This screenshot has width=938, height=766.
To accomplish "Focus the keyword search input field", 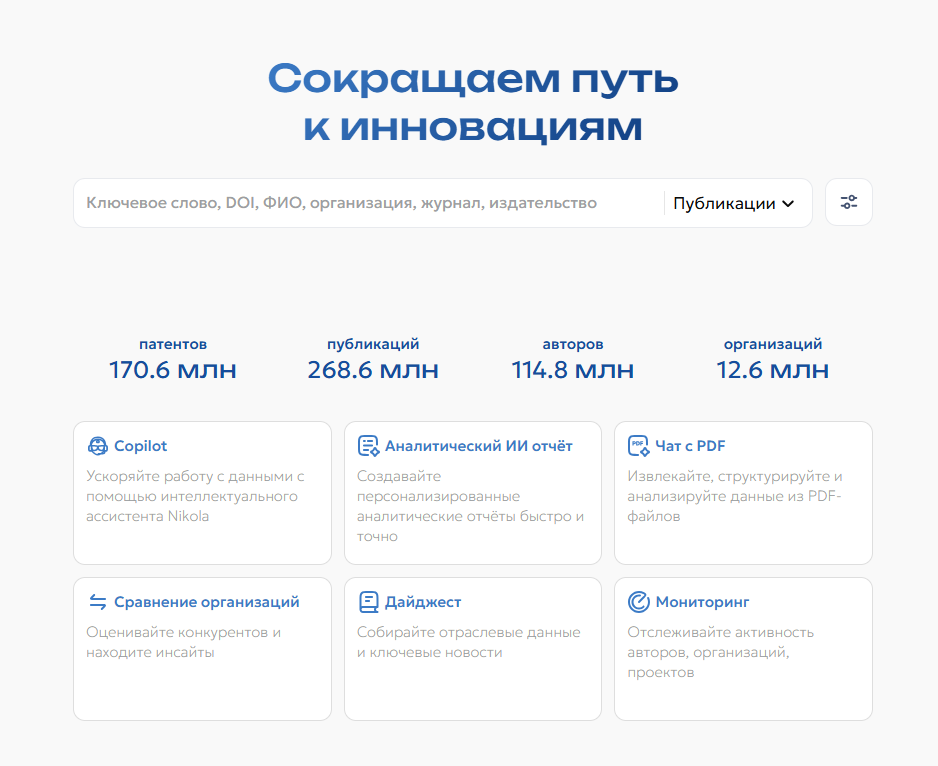I will (368, 203).
